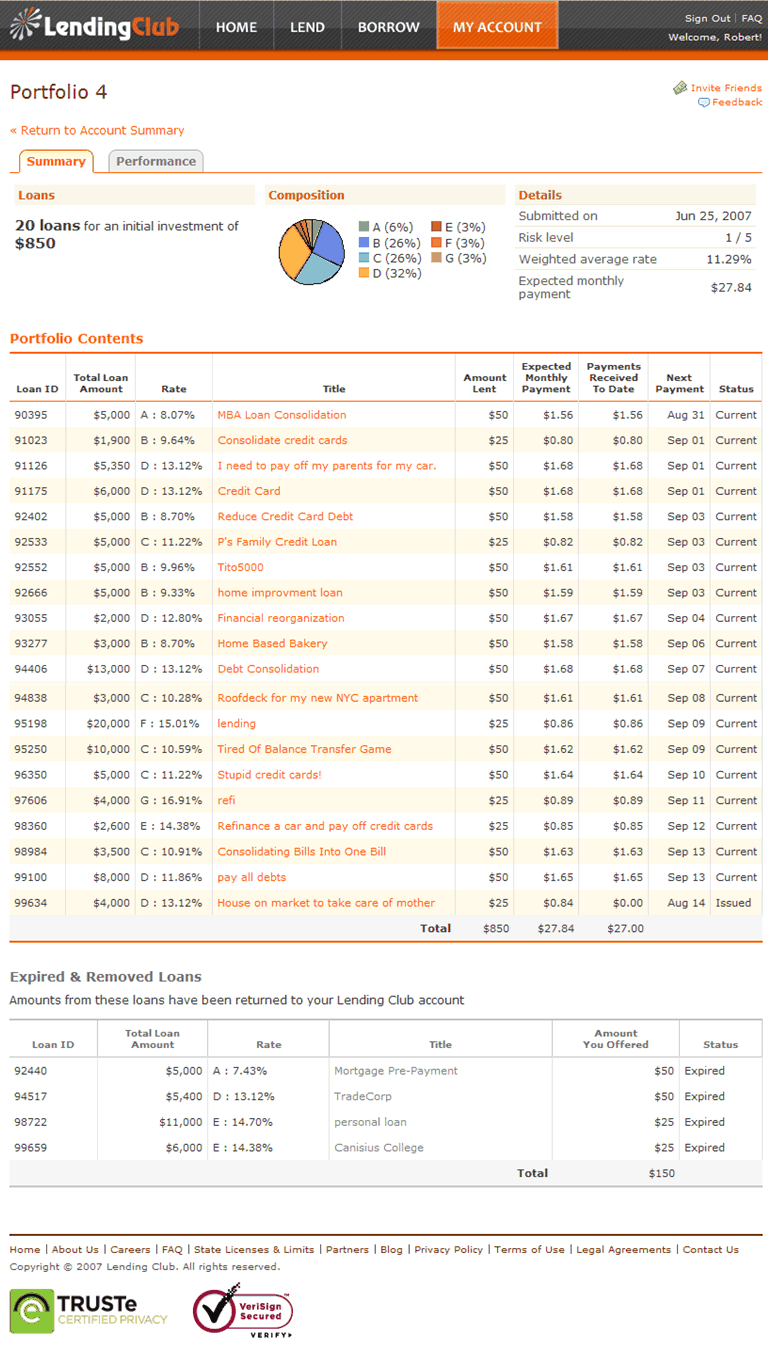Click the grade D legend color swatch

[364, 273]
